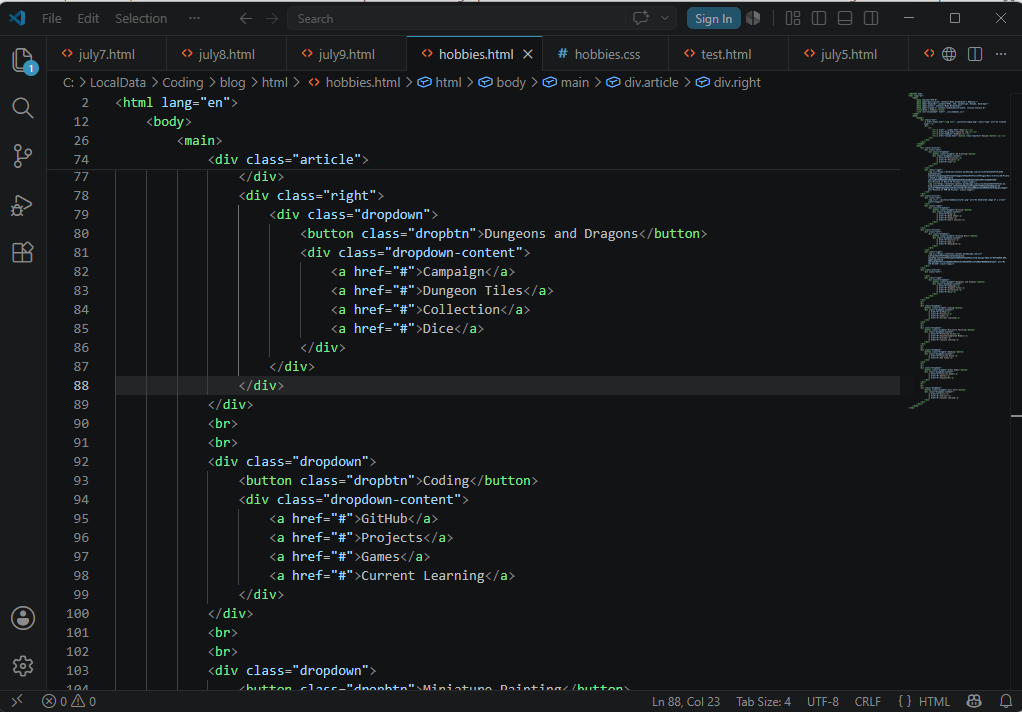Go forward using the right arrow
This screenshot has height=712, width=1022.
[272, 18]
